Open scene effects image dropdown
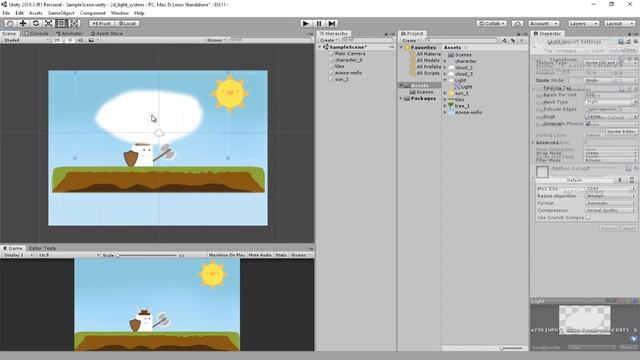The image size is (640, 360). coord(93,40)
